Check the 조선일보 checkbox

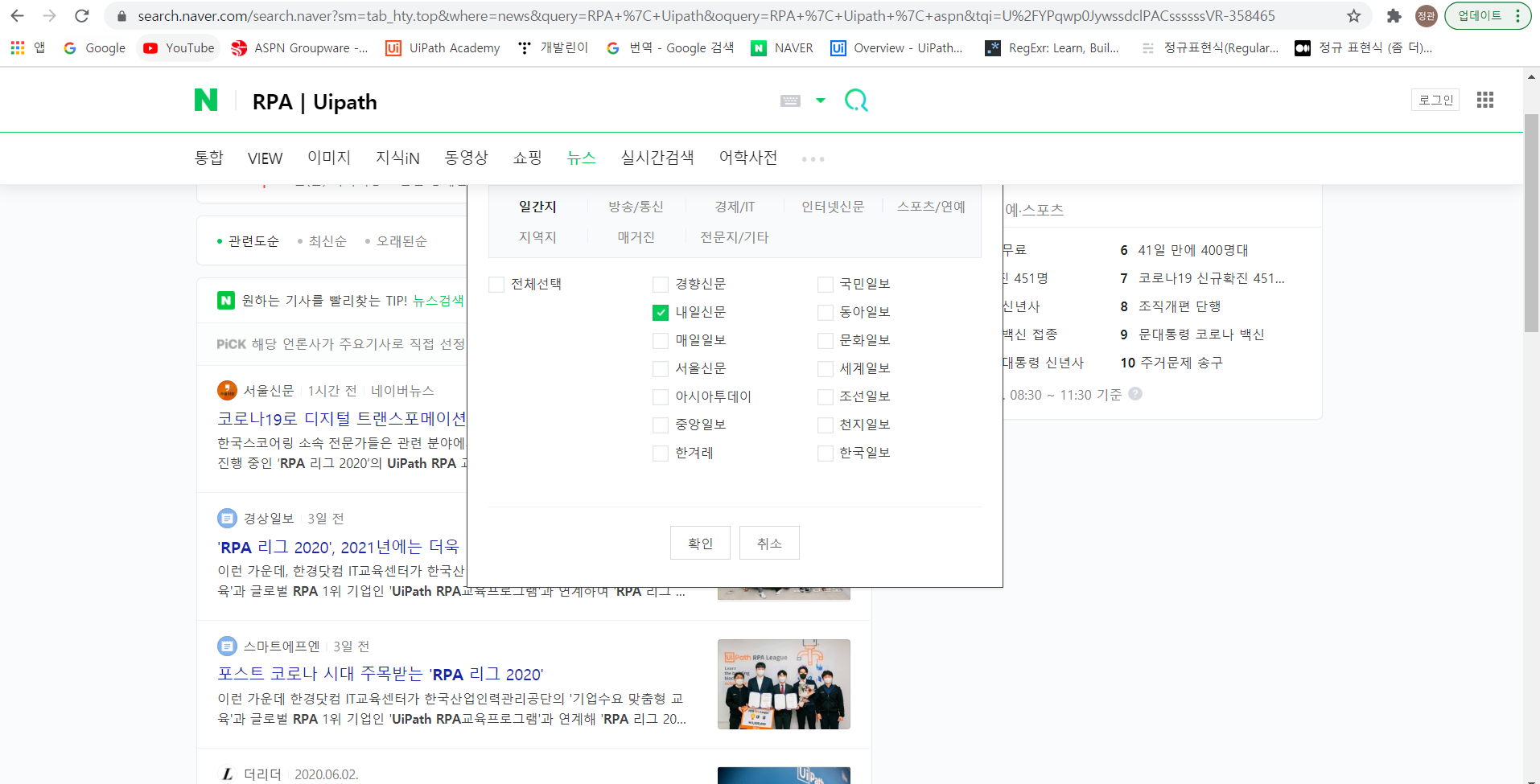click(x=825, y=396)
